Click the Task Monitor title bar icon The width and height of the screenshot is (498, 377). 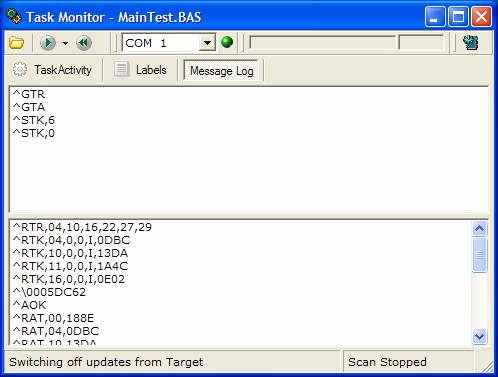pos(14,16)
